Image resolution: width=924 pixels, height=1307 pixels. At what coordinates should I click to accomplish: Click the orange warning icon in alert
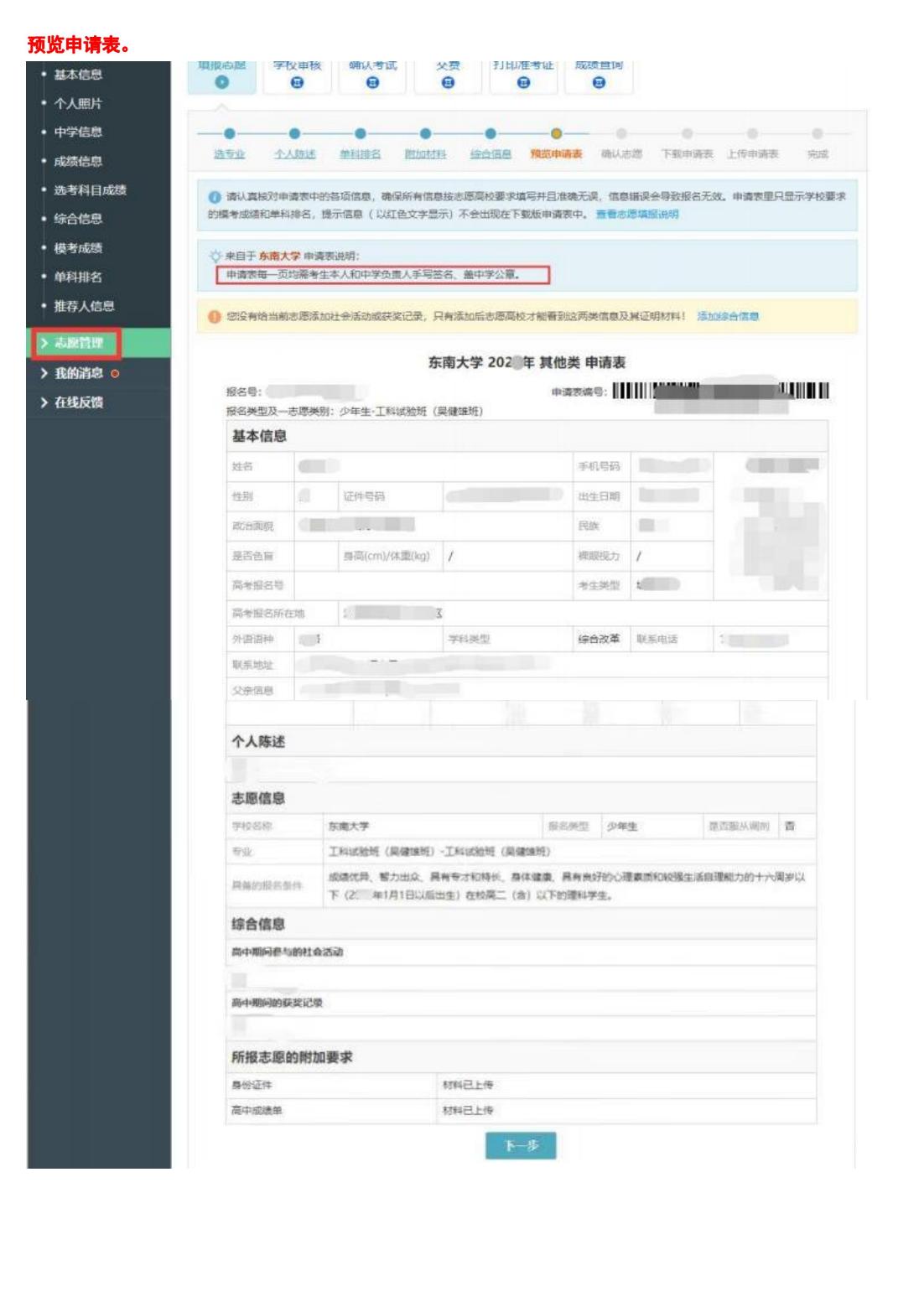215,317
